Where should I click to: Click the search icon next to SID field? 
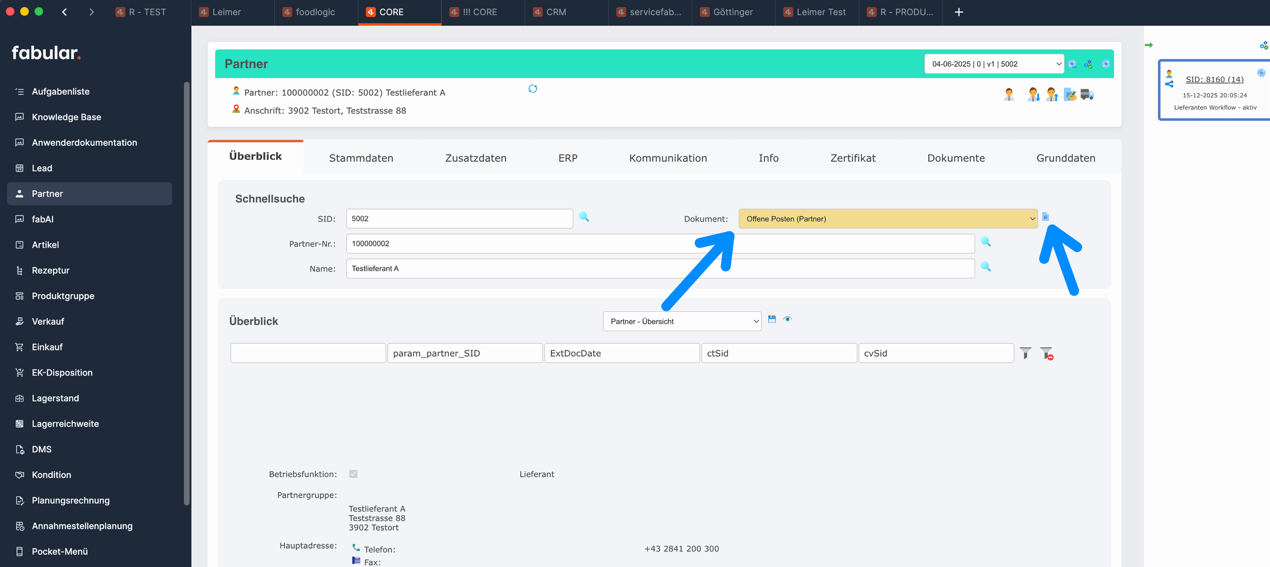tap(584, 217)
